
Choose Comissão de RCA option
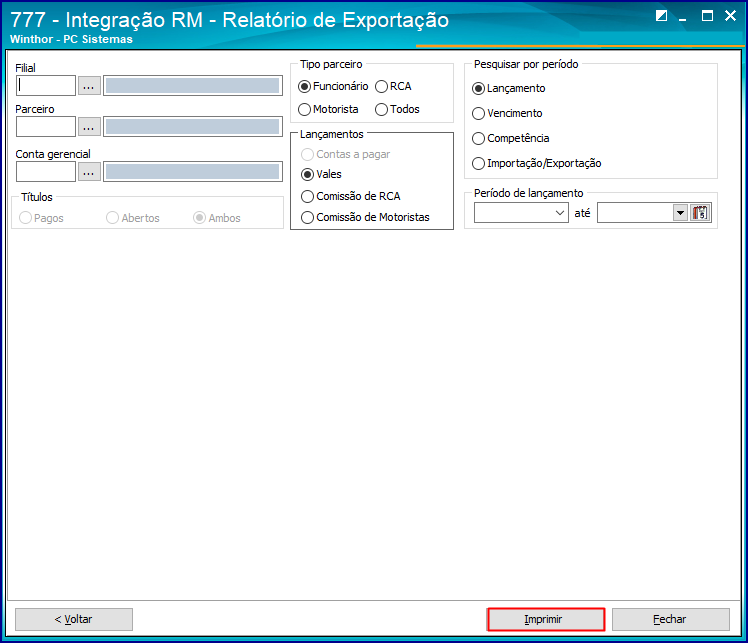click(351, 197)
